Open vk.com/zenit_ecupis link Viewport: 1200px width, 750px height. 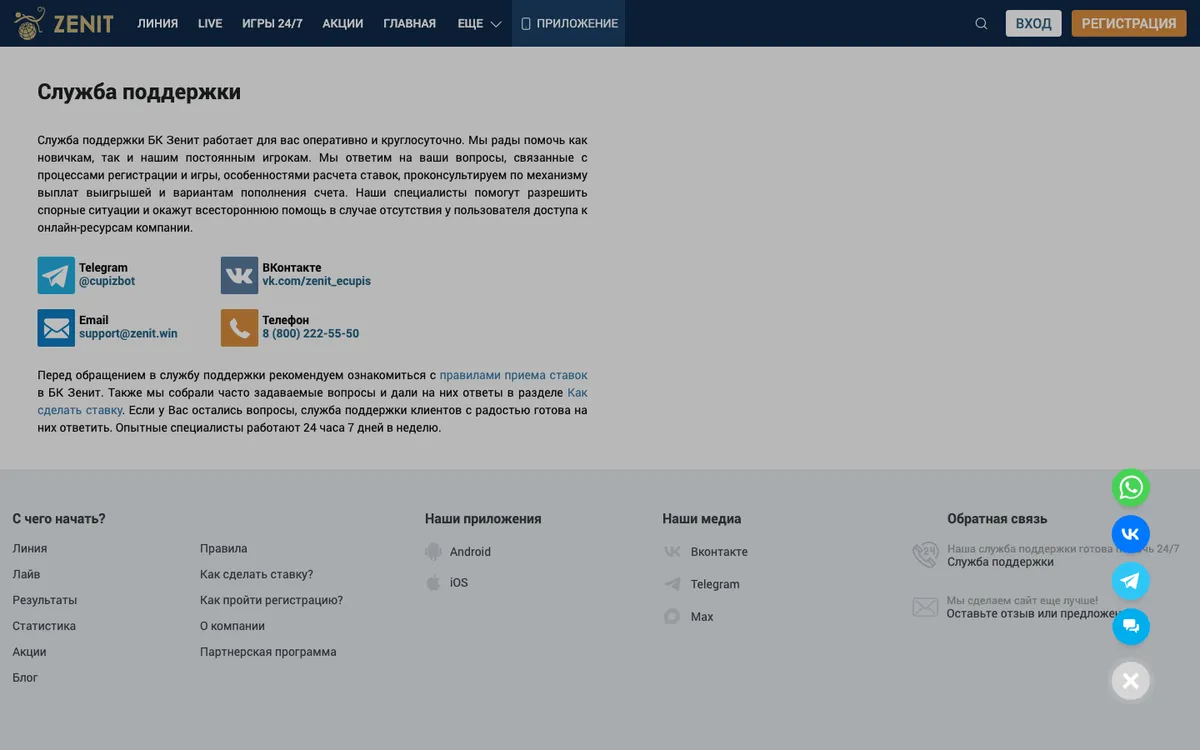[316, 282]
